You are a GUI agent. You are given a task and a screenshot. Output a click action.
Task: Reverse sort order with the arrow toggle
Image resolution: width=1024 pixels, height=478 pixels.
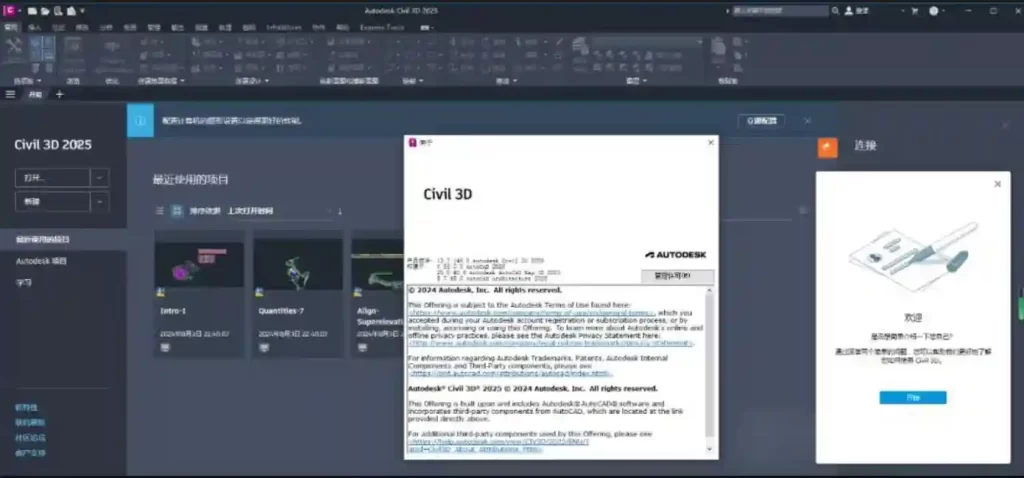click(339, 211)
